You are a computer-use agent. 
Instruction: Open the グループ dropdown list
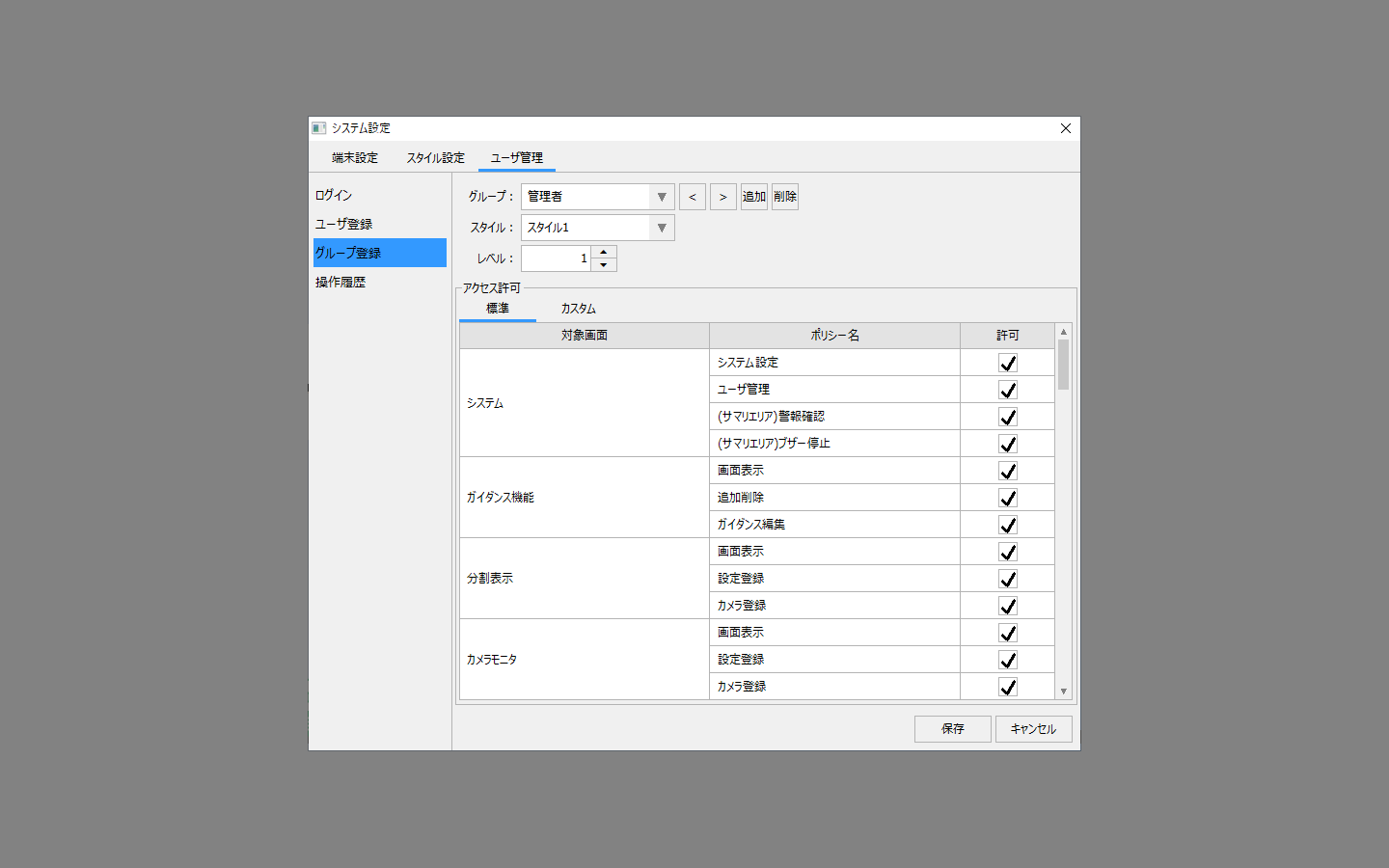[662, 197]
